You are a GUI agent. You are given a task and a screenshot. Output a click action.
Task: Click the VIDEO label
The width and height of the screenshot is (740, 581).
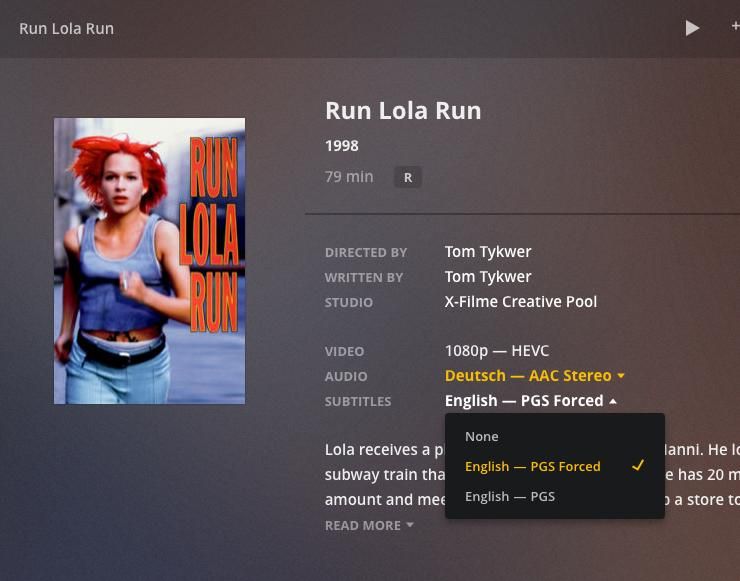coord(345,352)
